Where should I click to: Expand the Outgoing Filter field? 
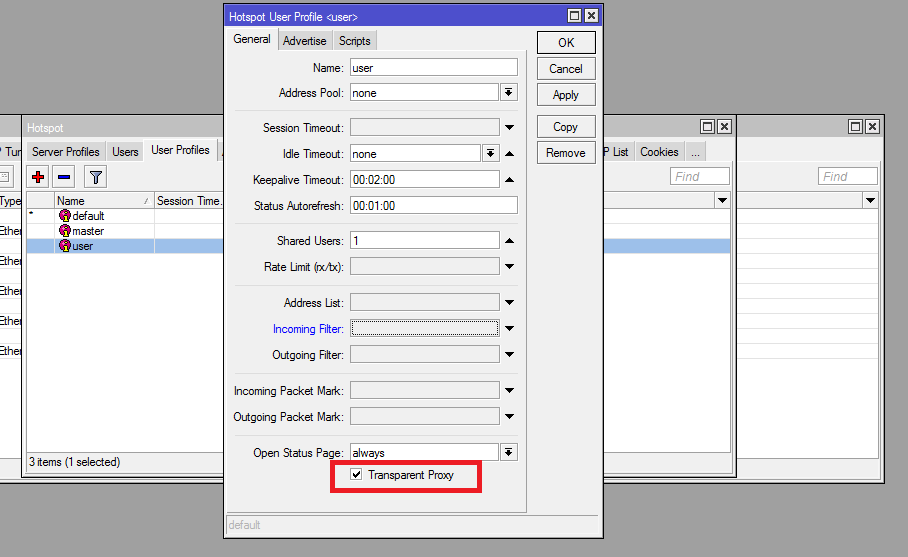[x=510, y=354]
